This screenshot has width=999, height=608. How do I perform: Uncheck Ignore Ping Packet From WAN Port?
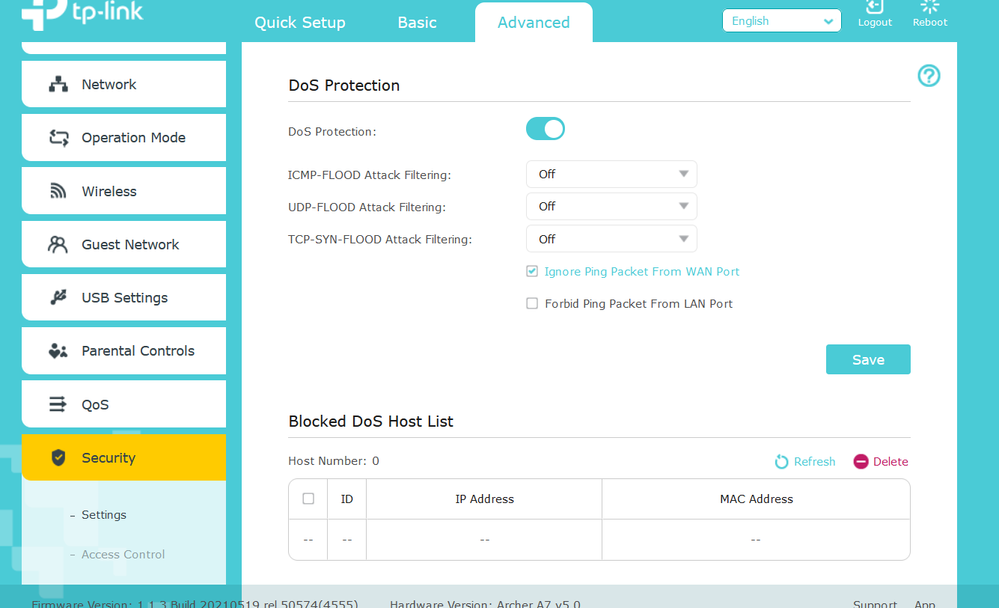532,272
